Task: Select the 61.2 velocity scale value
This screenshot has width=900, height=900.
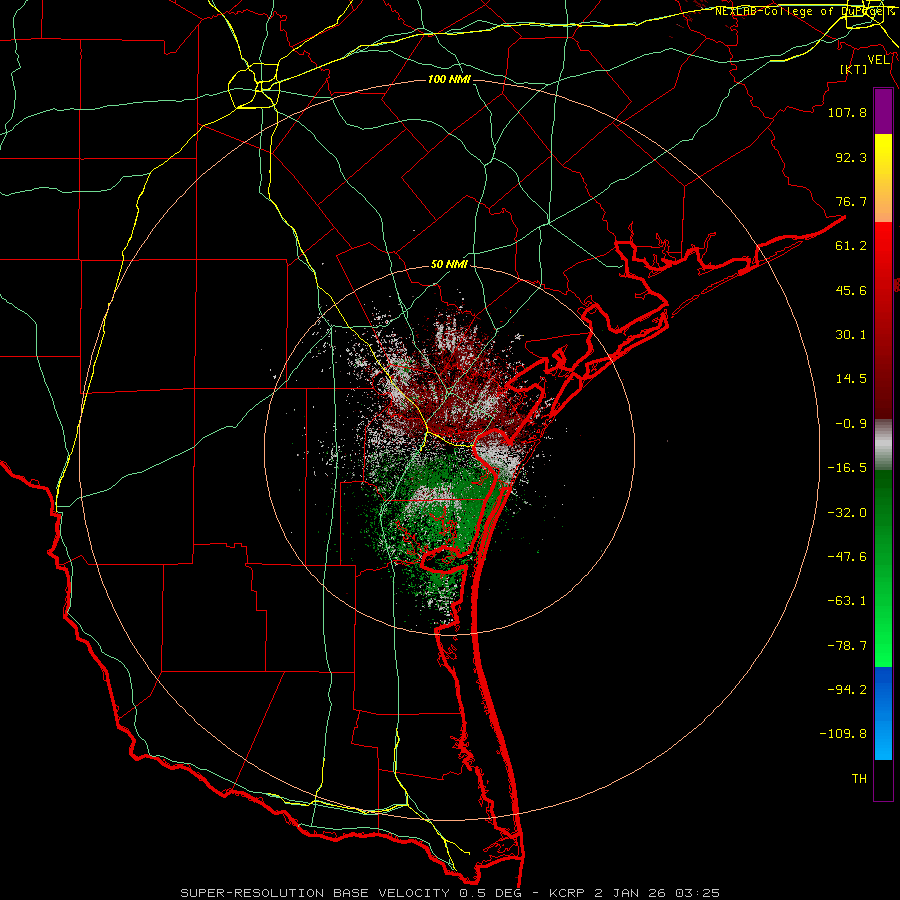Action: [851, 246]
